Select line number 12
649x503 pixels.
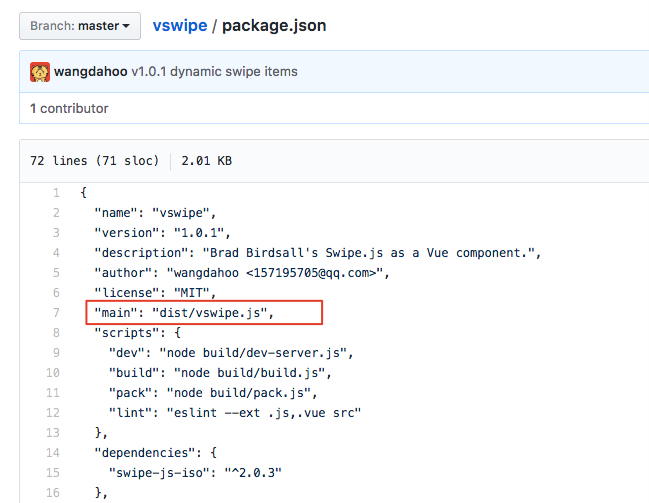(53, 413)
